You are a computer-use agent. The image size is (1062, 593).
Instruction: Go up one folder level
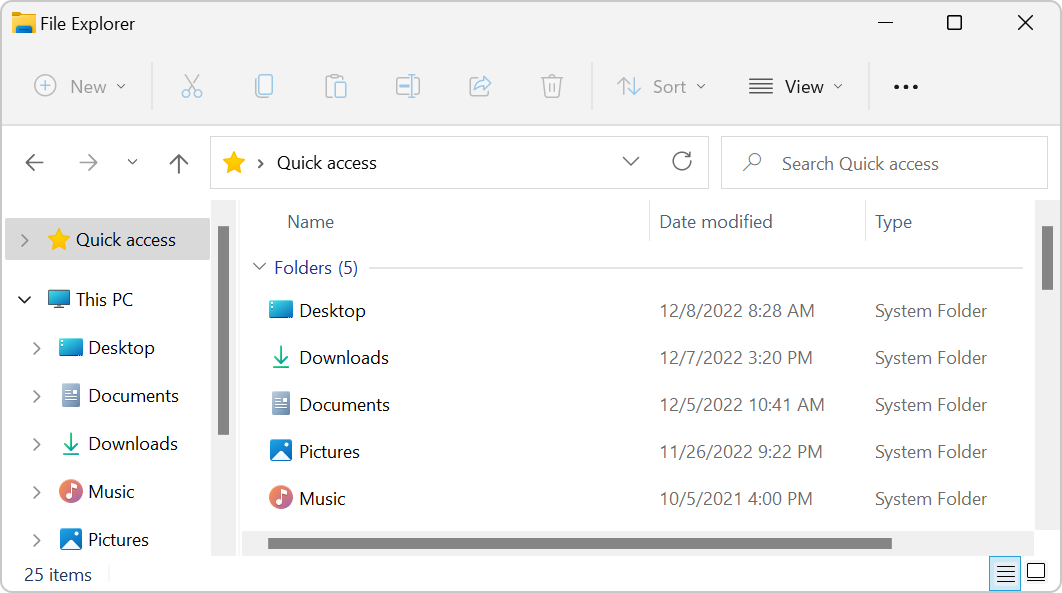(x=179, y=163)
